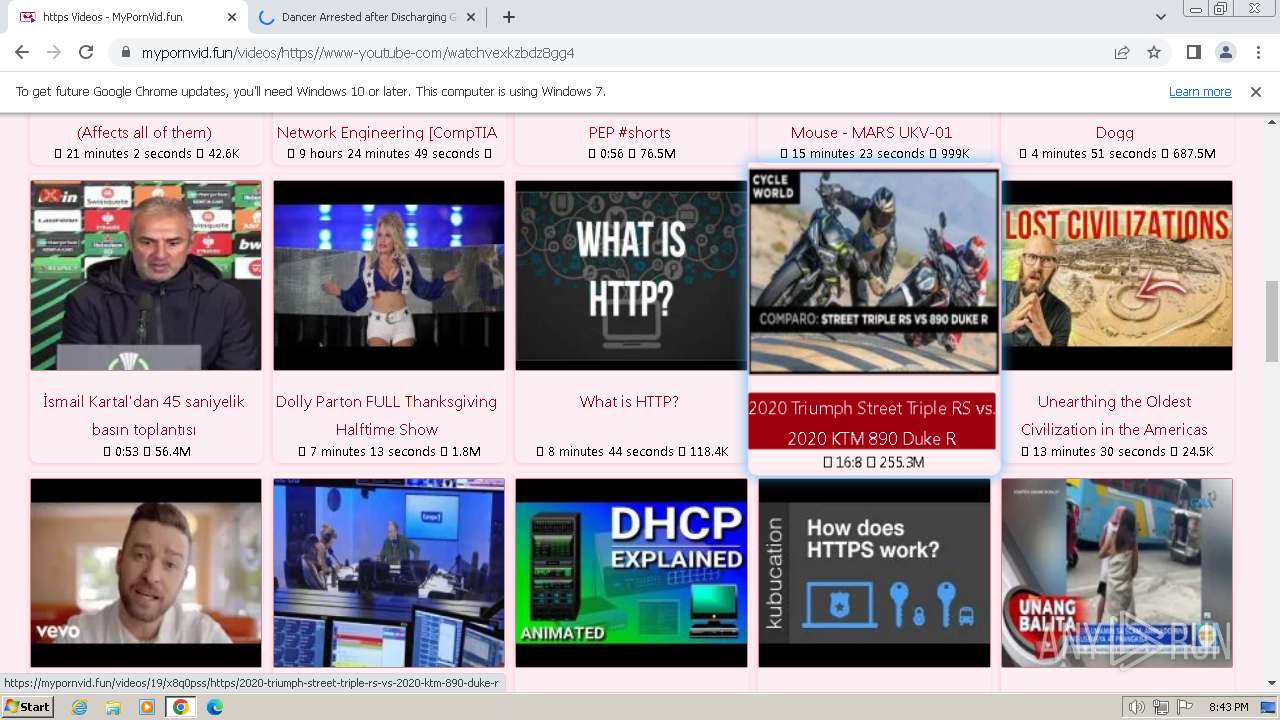Open Chrome's three-dot menu
The height and width of the screenshot is (720, 1280).
pyautogui.click(x=1257, y=53)
